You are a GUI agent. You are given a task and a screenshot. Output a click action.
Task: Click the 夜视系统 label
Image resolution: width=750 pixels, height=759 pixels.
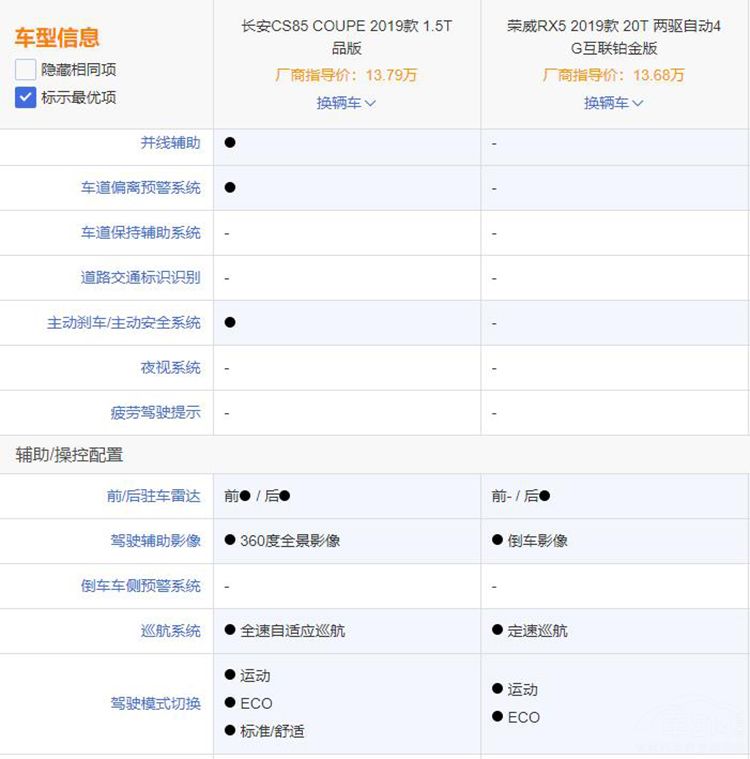tap(170, 368)
